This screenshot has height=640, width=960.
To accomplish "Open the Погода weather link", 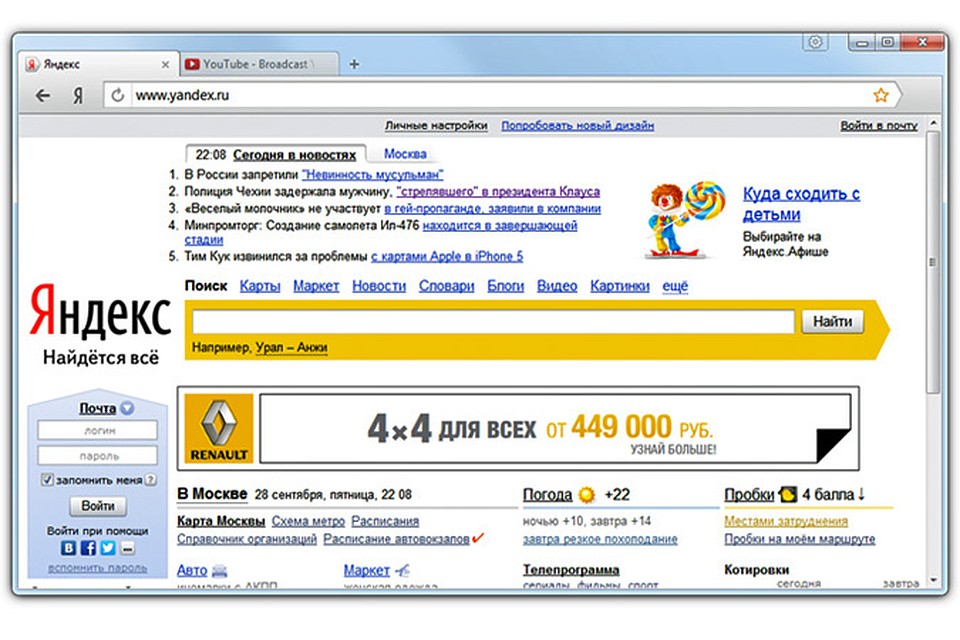I will click(x=547, y=494).
